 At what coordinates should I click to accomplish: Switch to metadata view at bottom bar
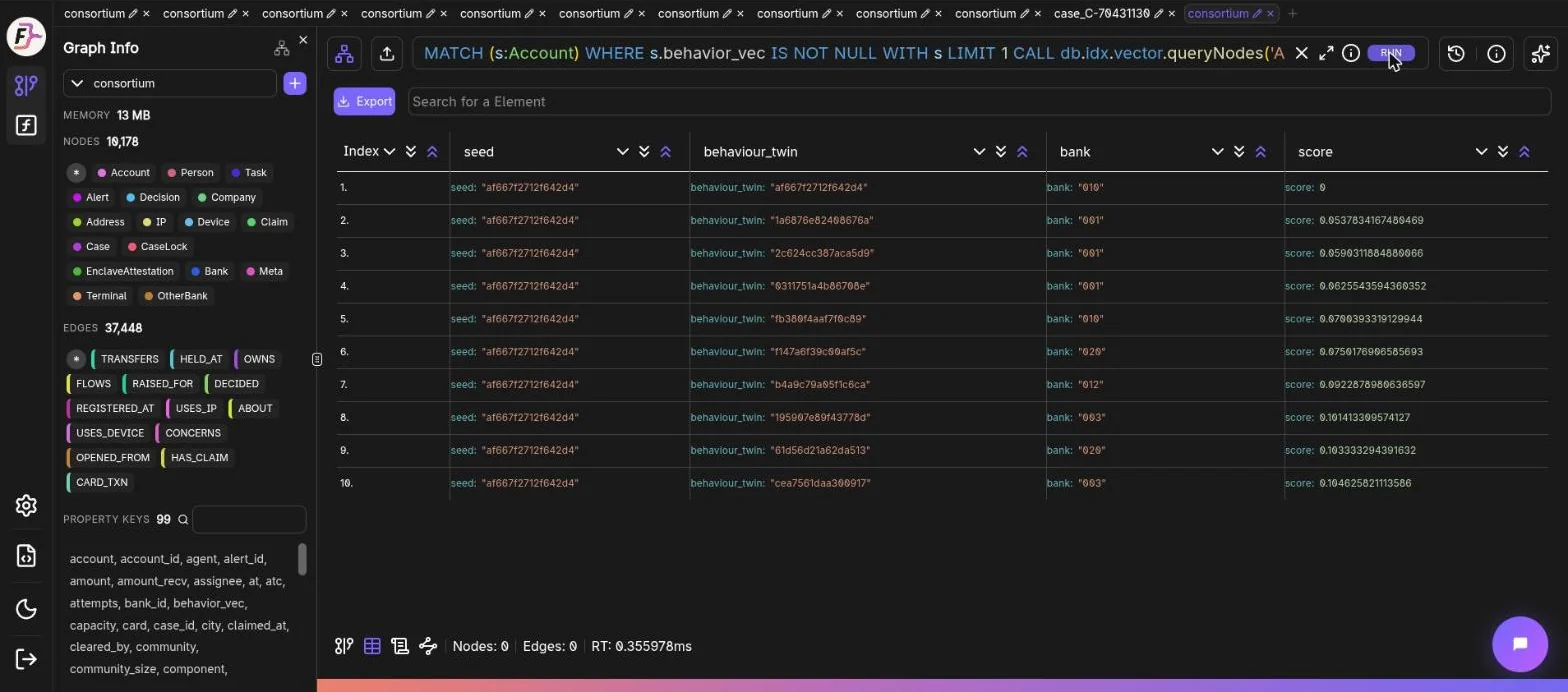[x=400, y=646]
